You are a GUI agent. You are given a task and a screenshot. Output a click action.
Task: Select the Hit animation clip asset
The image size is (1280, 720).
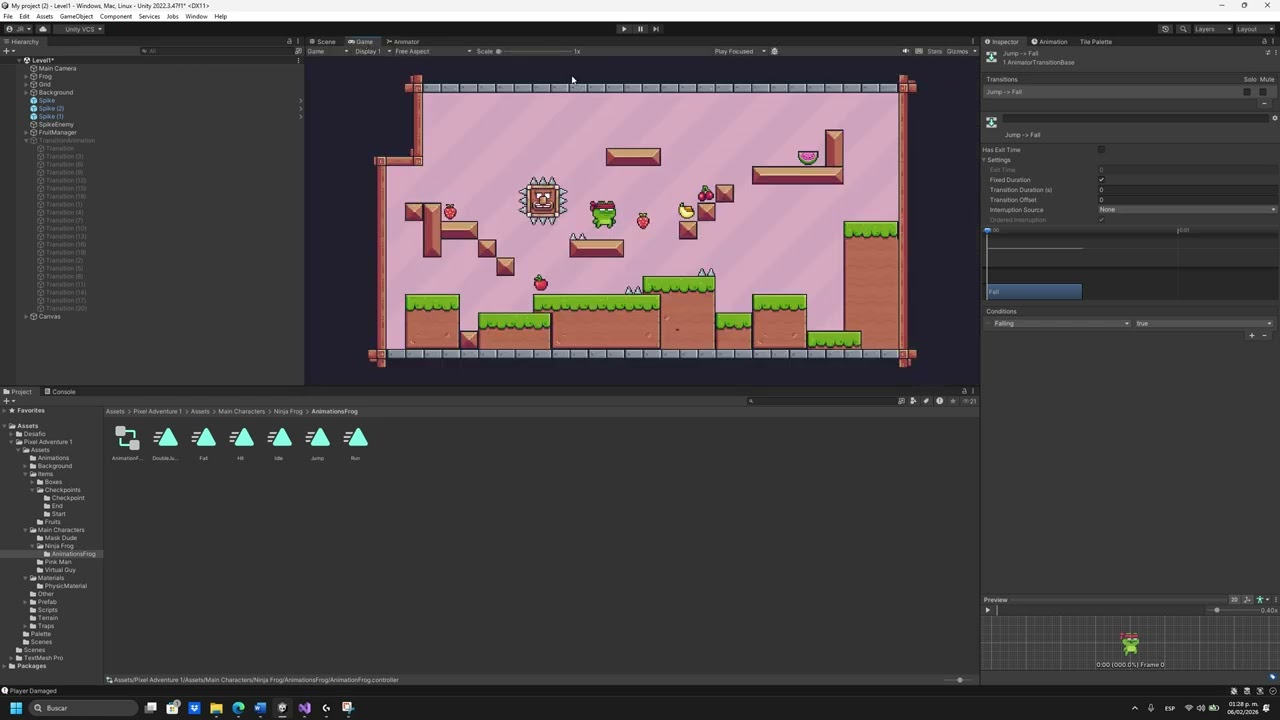(241, 443)
